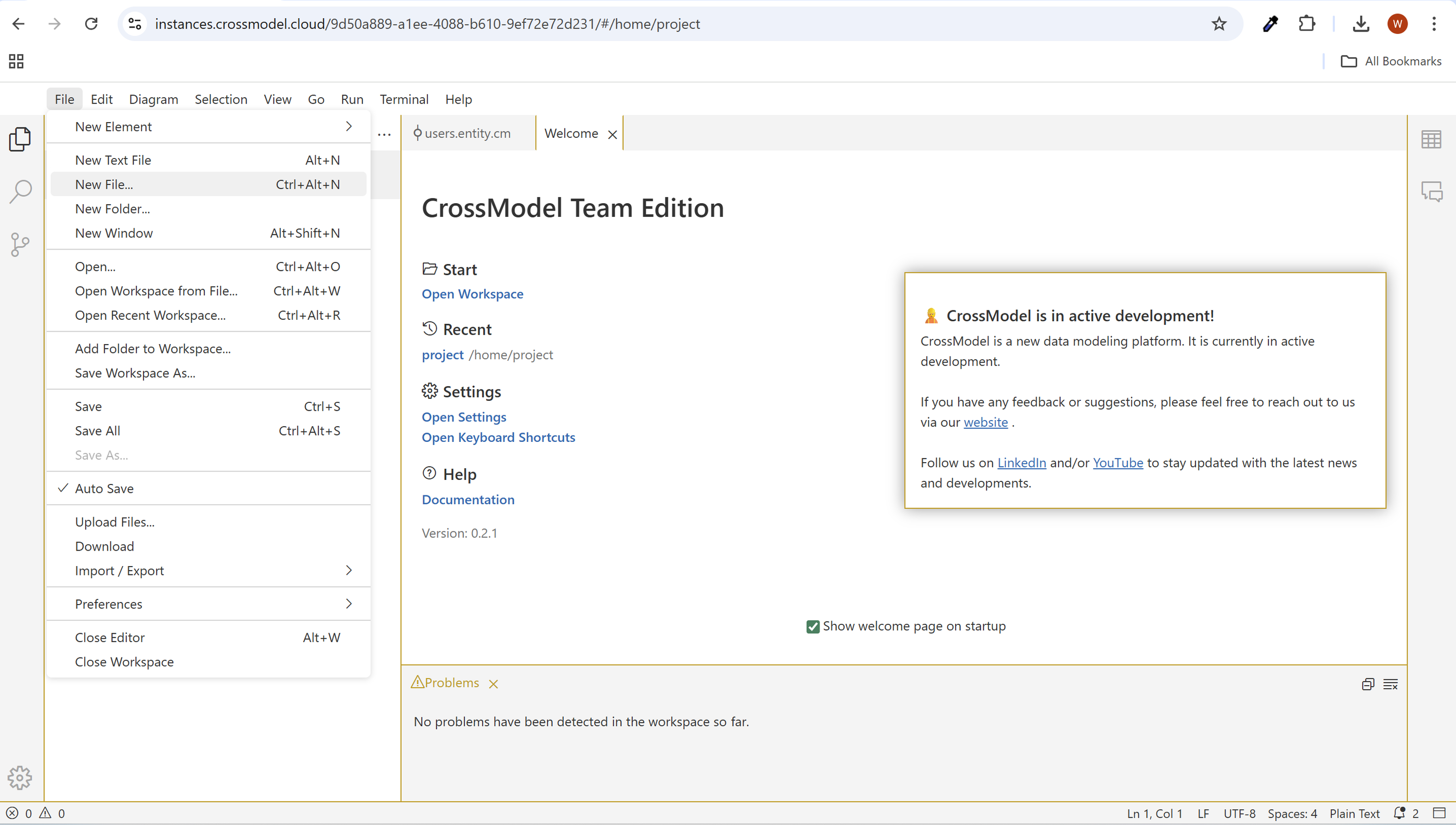The image size is (1456, 825).
Task: Click the Open Keyboard Shortcuts link
Action: (x=498, y=437)
